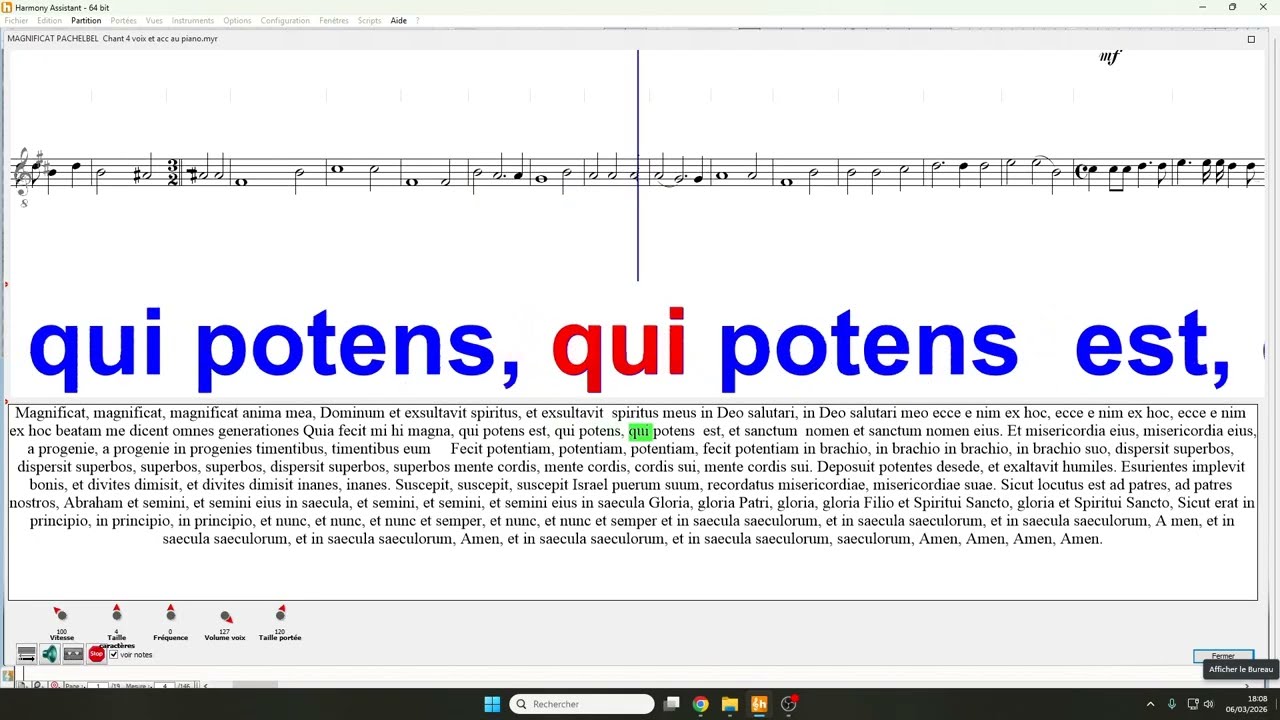Screen dimensions: 1280x720
Task: Click the 'Amen, Amen, Amen, Amen.' ending text
Action: tap(1010, 539)
